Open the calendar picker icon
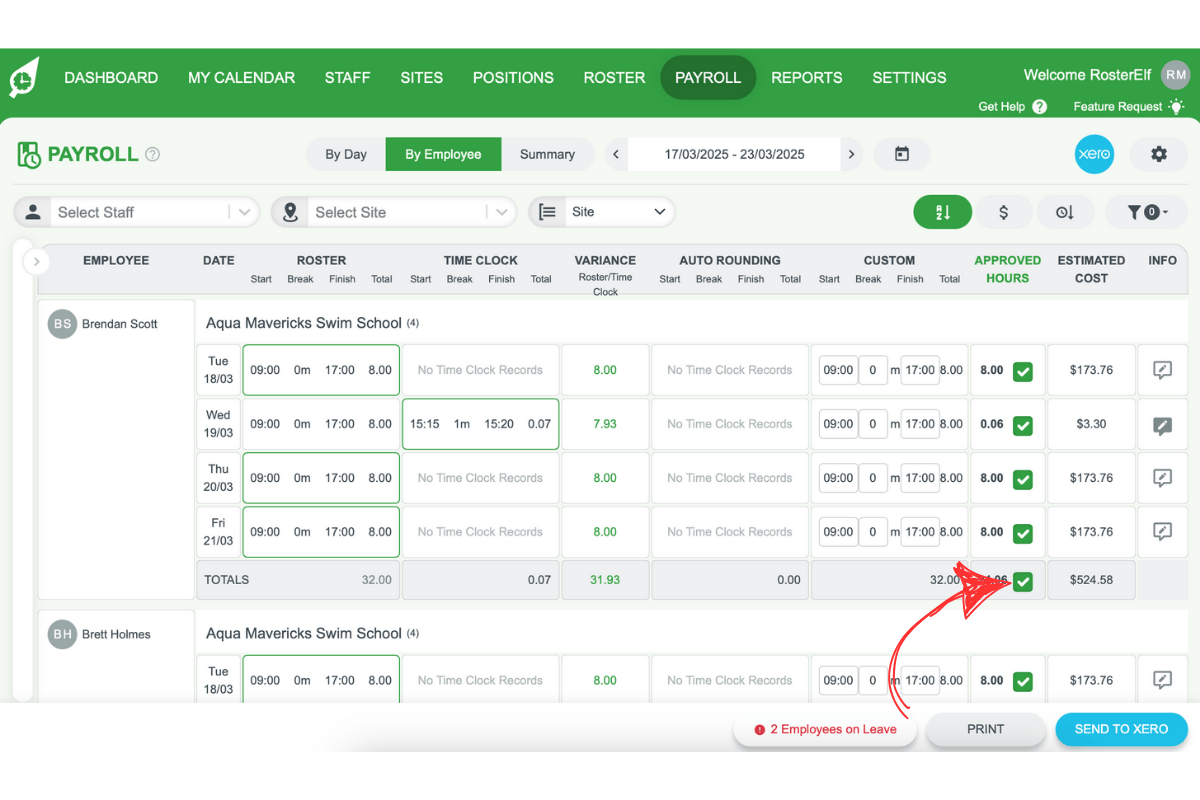 coord(902,154)
